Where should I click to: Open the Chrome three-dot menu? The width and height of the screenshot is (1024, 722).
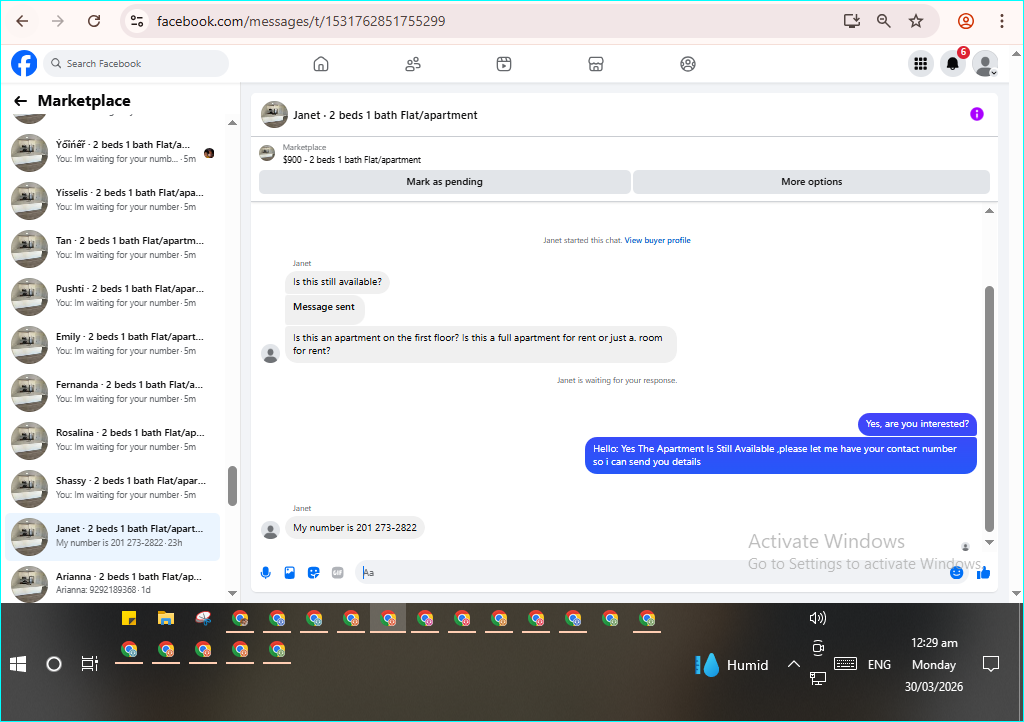[1001, 21]
